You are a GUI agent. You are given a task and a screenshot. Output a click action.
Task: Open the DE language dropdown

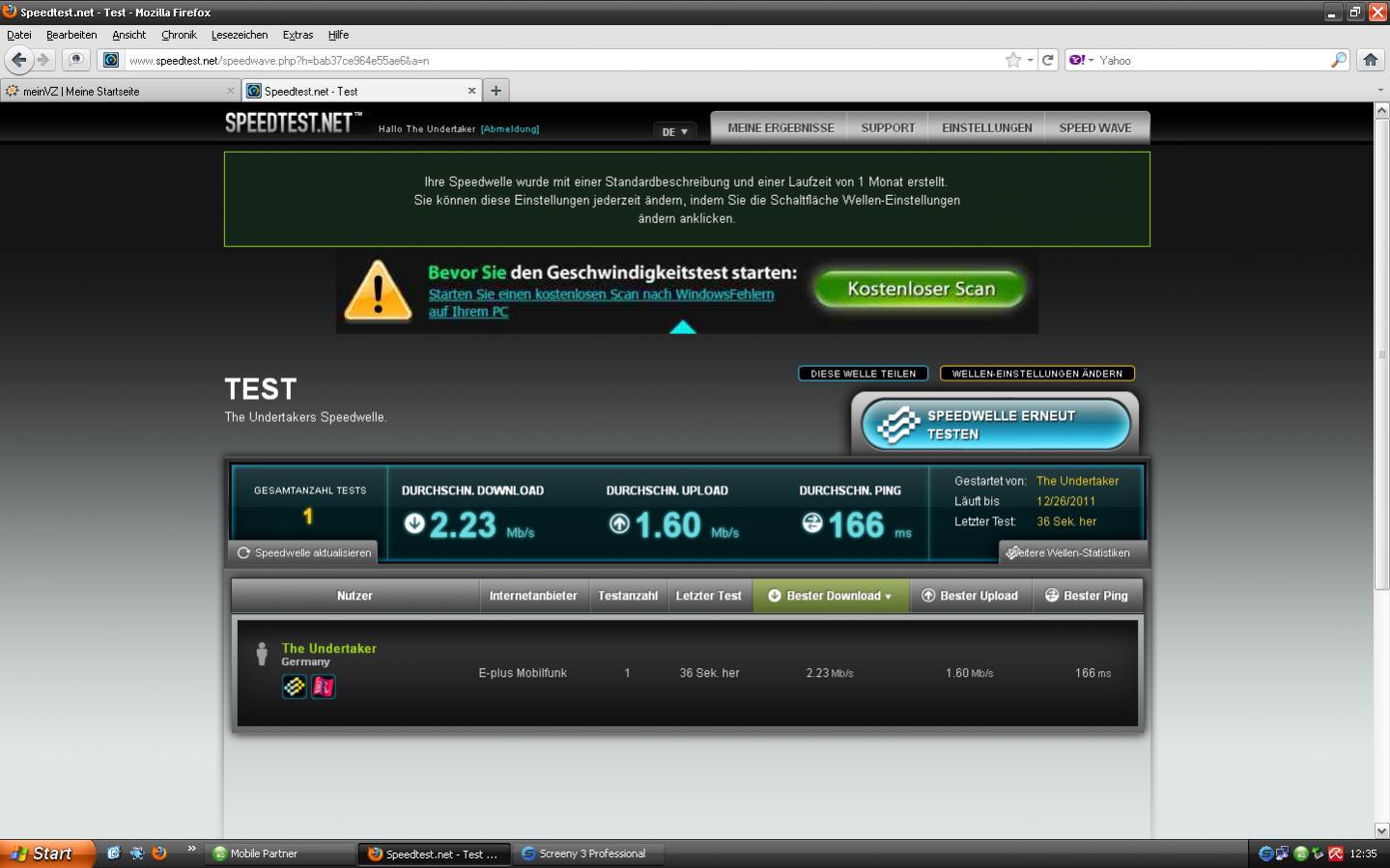pyautogui.click(x=674, y=131)
